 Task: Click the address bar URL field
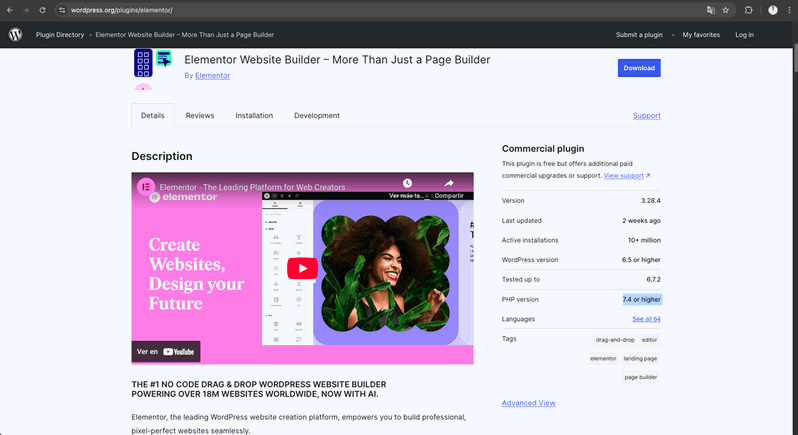[x=382, y=10]
